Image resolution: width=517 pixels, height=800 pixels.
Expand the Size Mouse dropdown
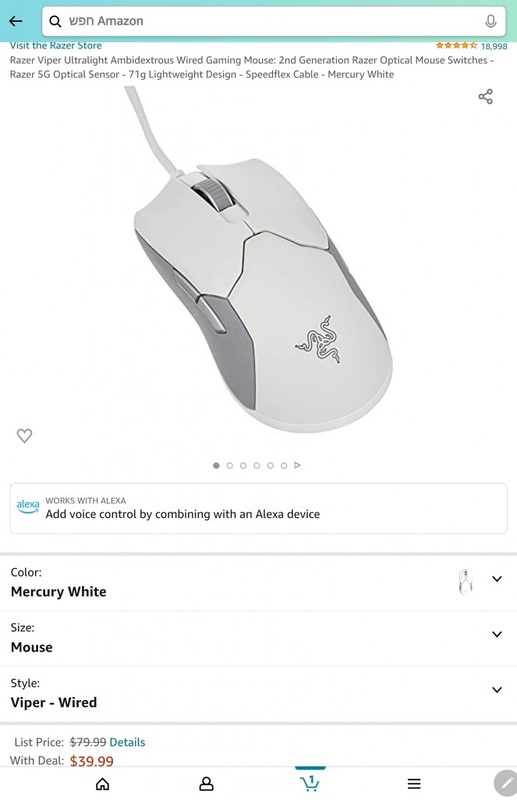(x=258, y=638)
